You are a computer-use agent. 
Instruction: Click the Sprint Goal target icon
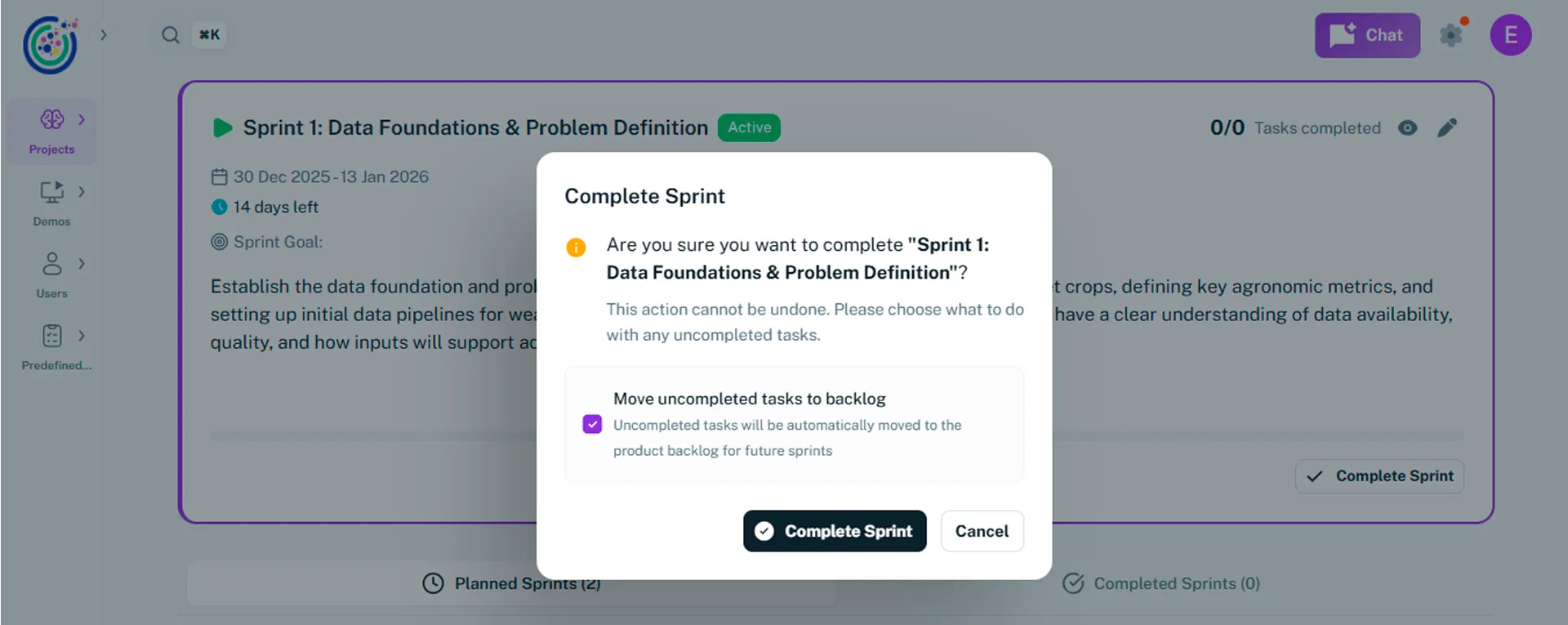tap(219, 242)
